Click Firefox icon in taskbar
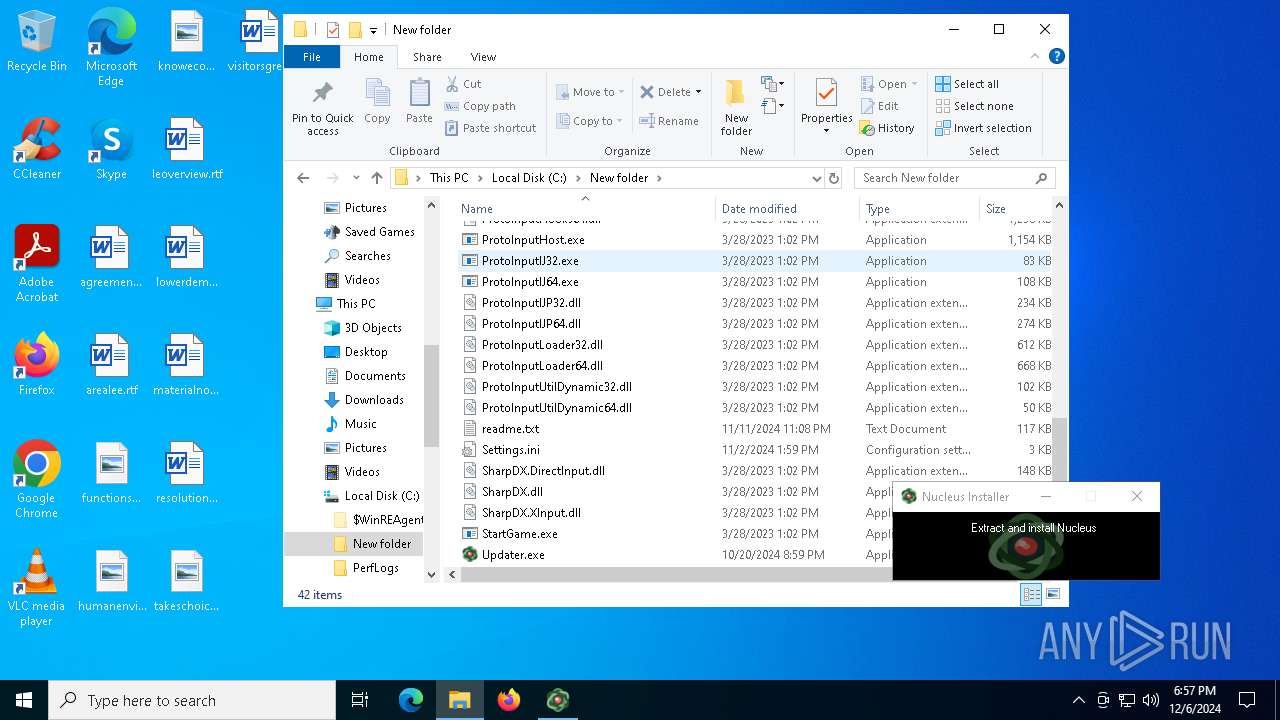 tap(509, 700)
